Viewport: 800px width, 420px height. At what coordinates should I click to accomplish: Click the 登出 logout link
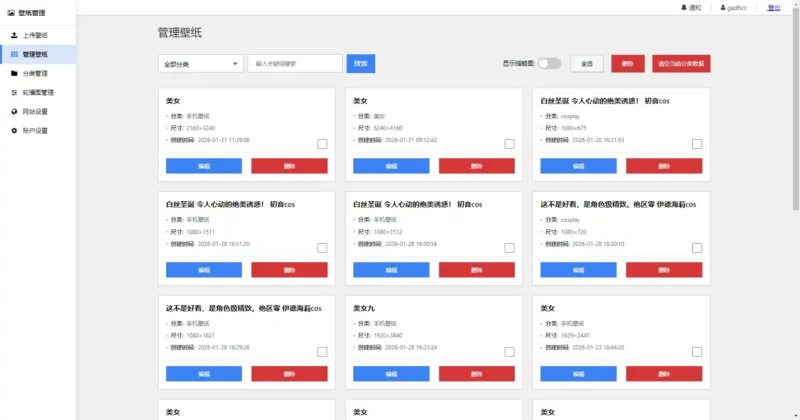point(773,7)
